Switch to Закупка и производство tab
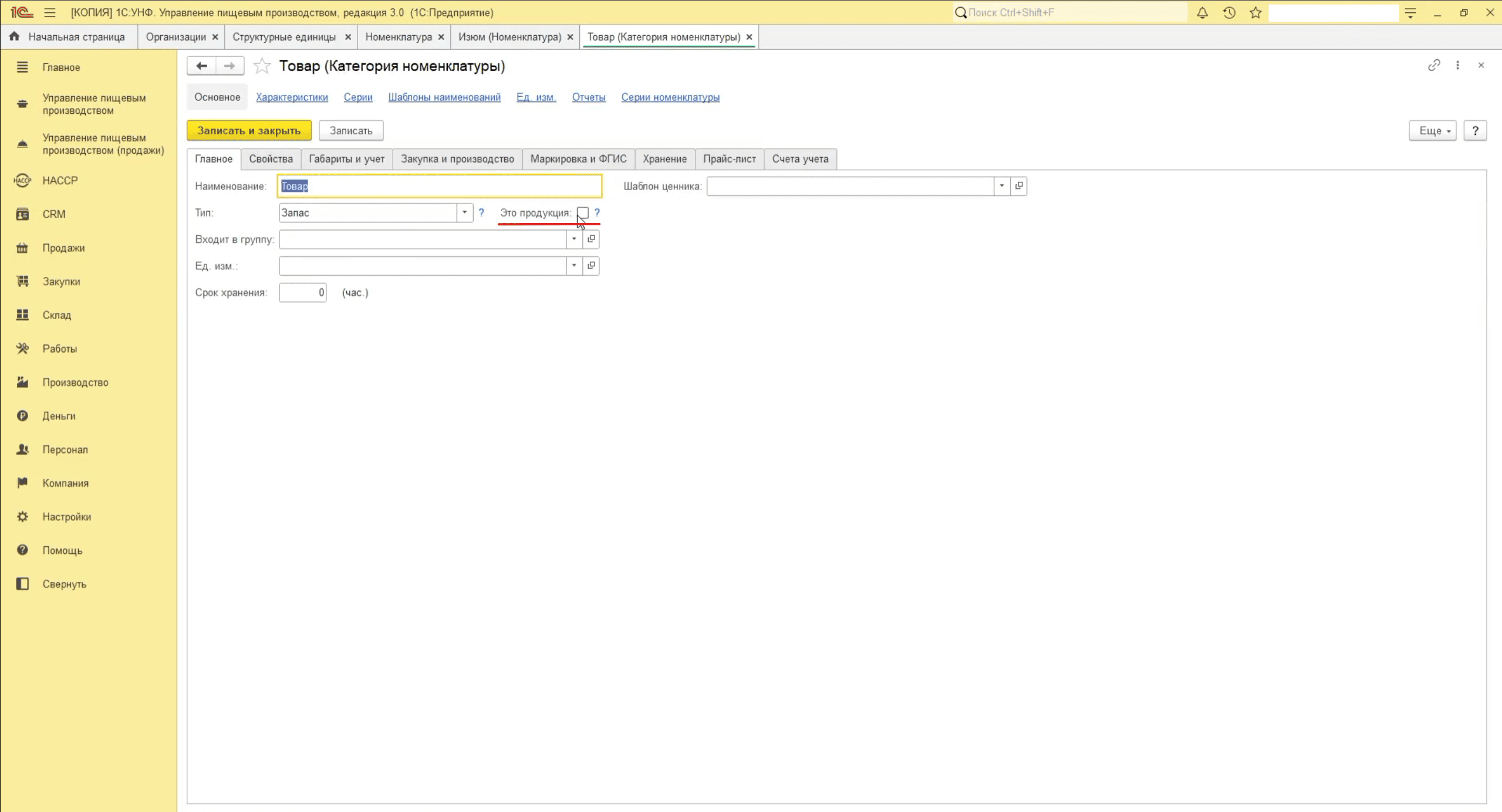The height and width of the screenshot is (812, 1502). [x=457, y=159]
